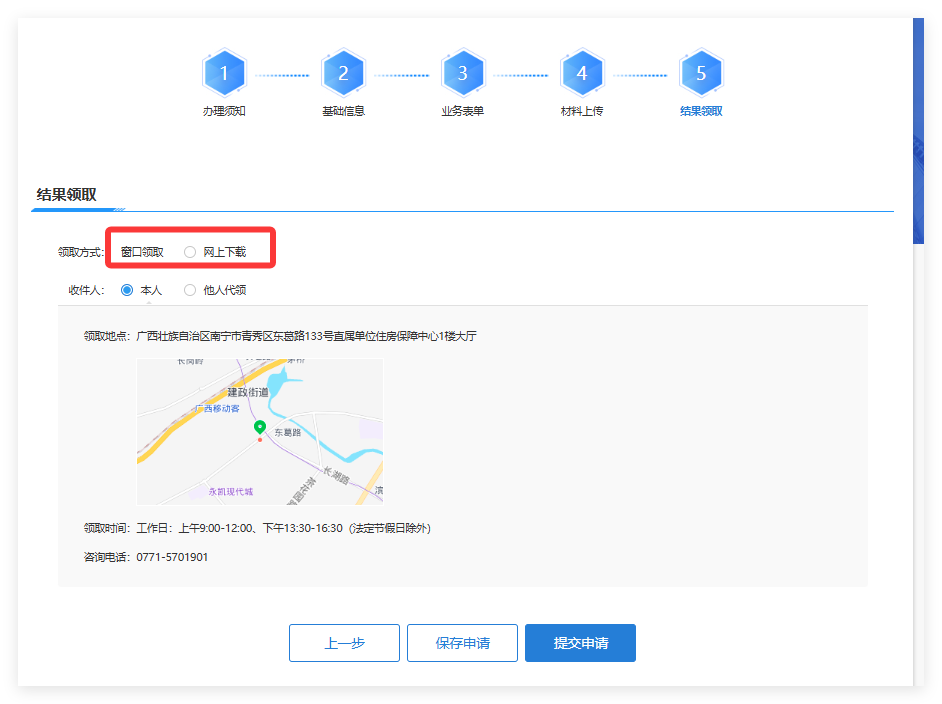Image resolution: width=942 pixels, height=704 pixels.
Task: Select the 他人代领 radio option
Action: tap(190, 290)
